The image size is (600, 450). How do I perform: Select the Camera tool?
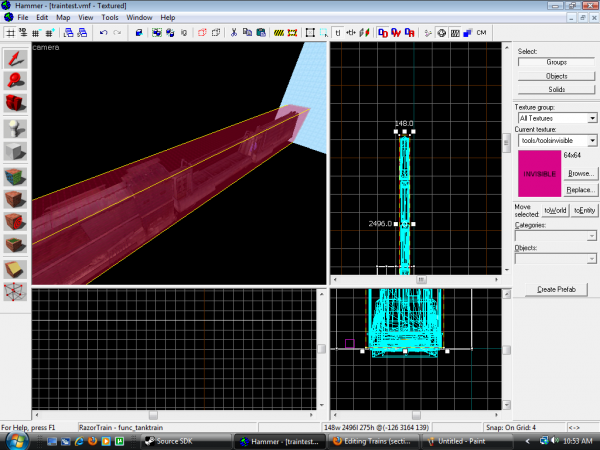15,103
